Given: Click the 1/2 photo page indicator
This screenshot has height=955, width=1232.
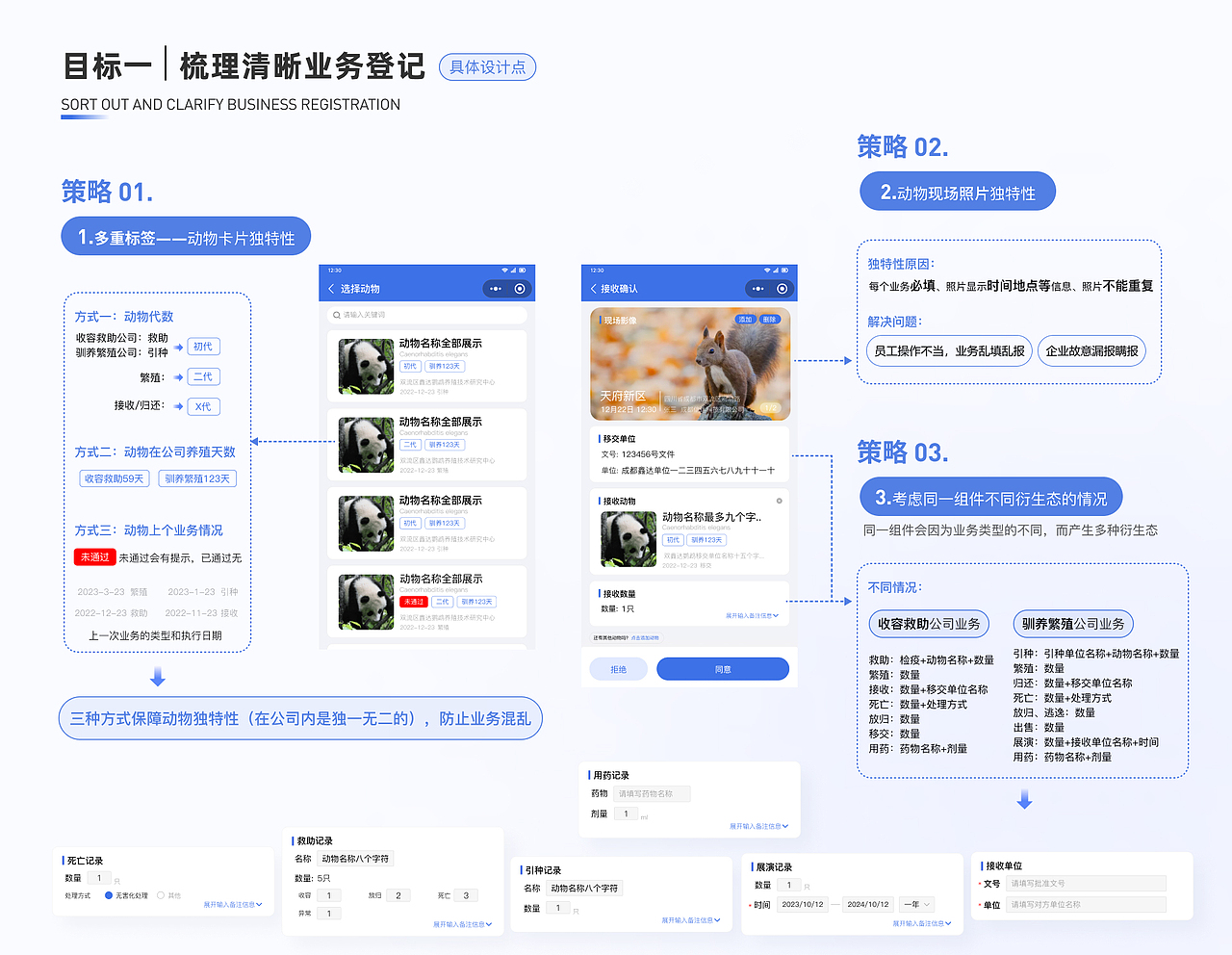Looking at the screenshot, I should point(770,408).
